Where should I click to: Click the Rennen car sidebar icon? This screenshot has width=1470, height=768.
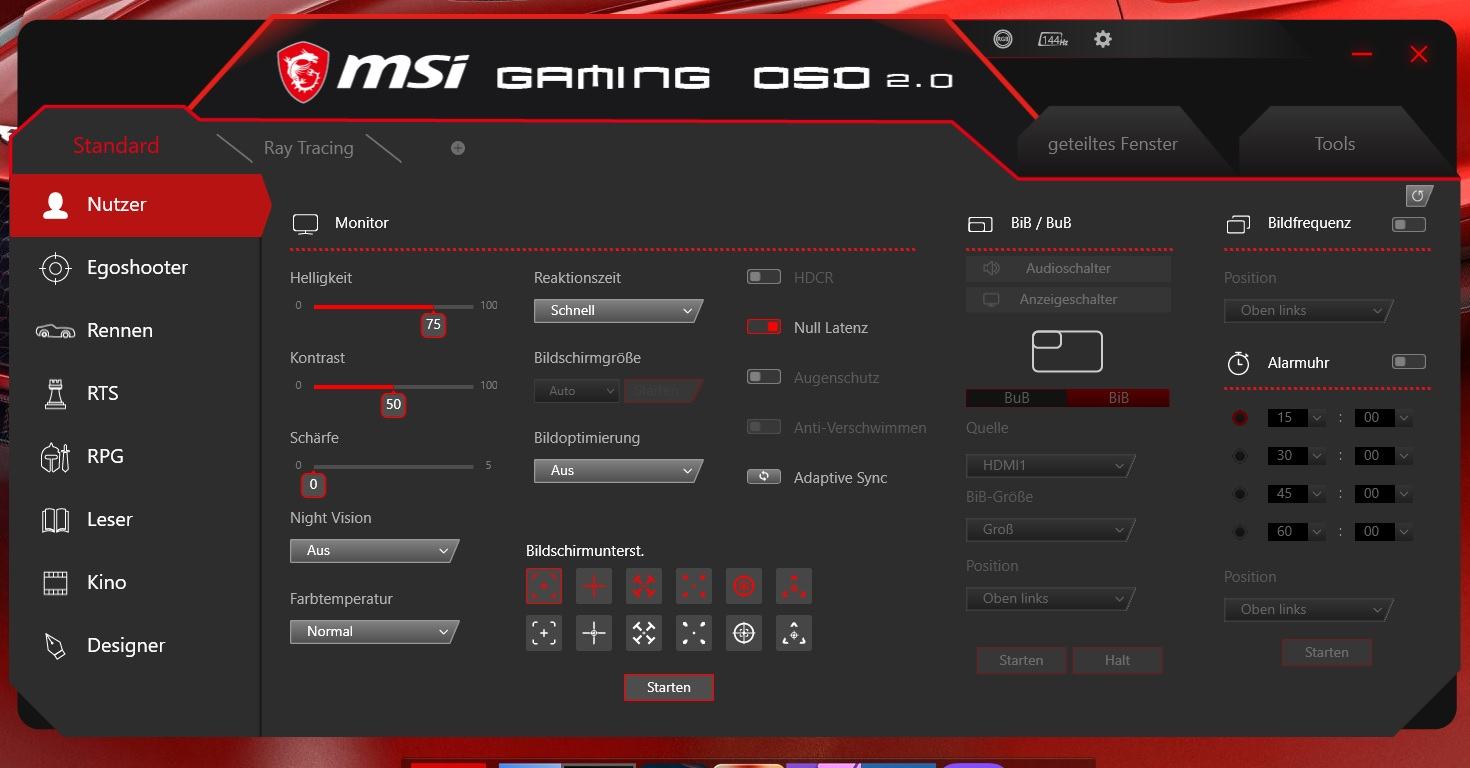tap(55, 331)
